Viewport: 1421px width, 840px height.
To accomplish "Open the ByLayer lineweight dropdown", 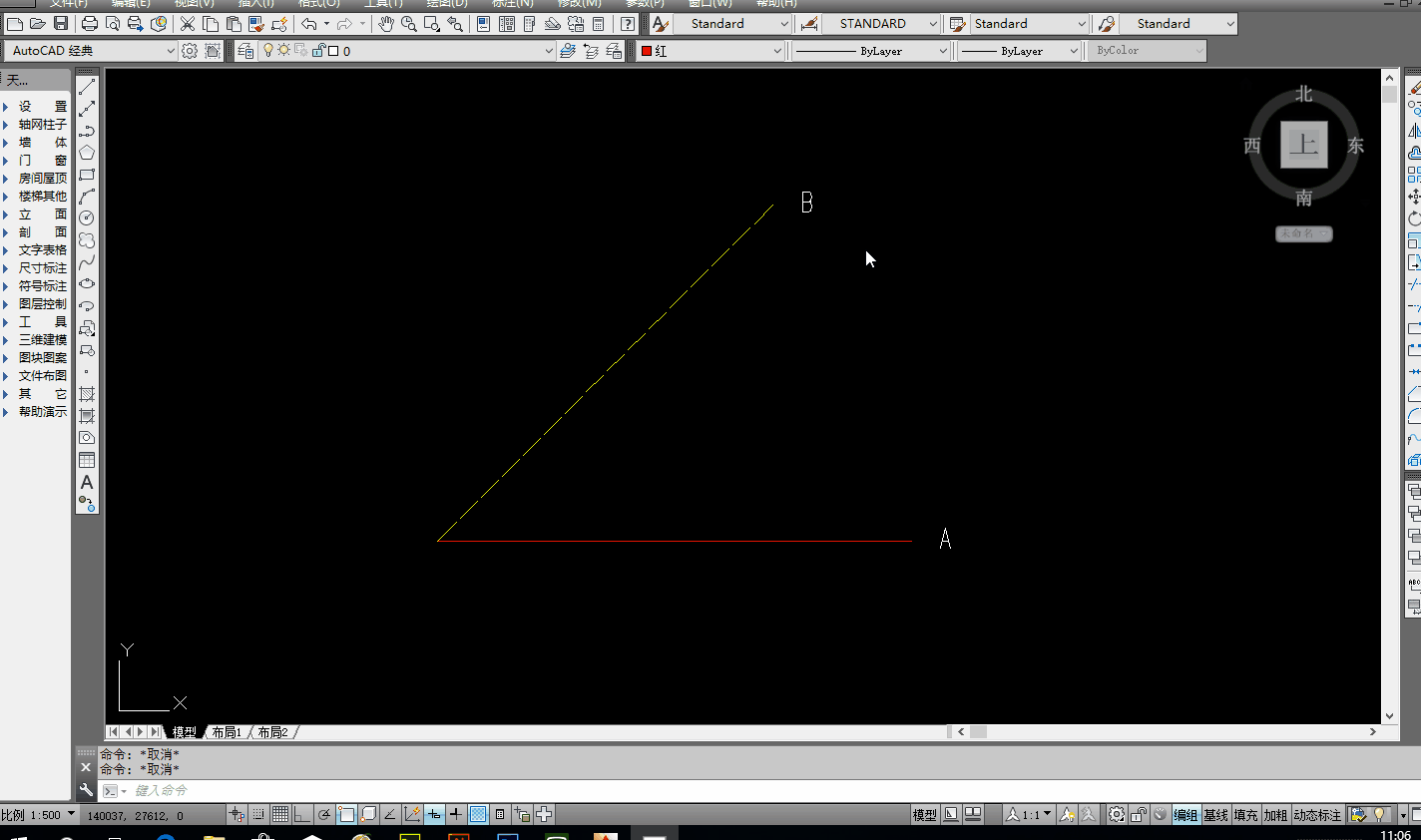I will coord(1020,50).
